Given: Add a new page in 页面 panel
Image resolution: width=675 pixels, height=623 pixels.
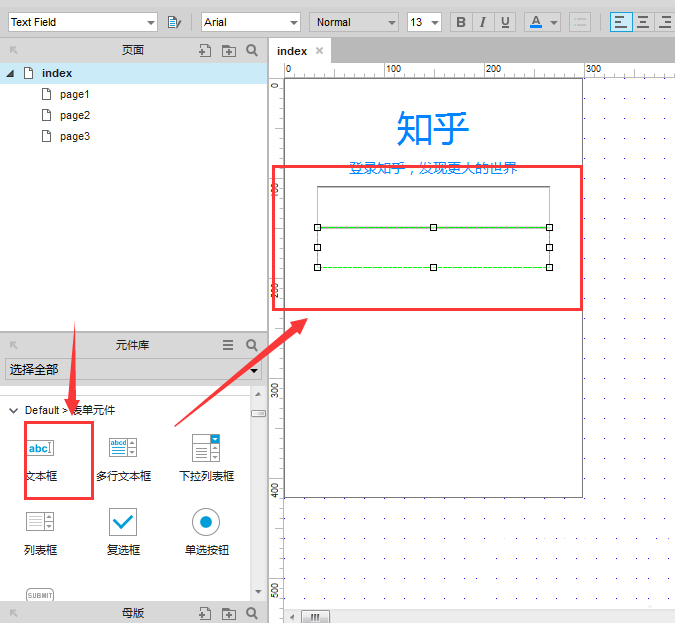Looking at the screenshot, I should (x=205, y=50).
